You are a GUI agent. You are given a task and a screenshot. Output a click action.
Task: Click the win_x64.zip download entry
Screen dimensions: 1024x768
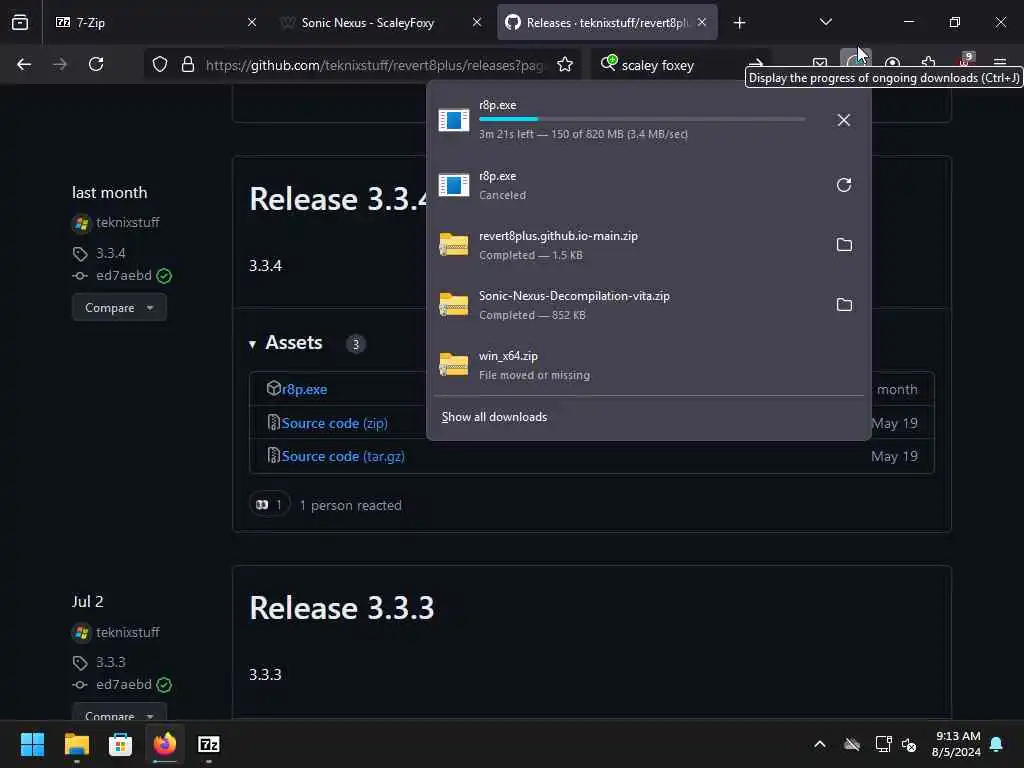tap(648, 365)
